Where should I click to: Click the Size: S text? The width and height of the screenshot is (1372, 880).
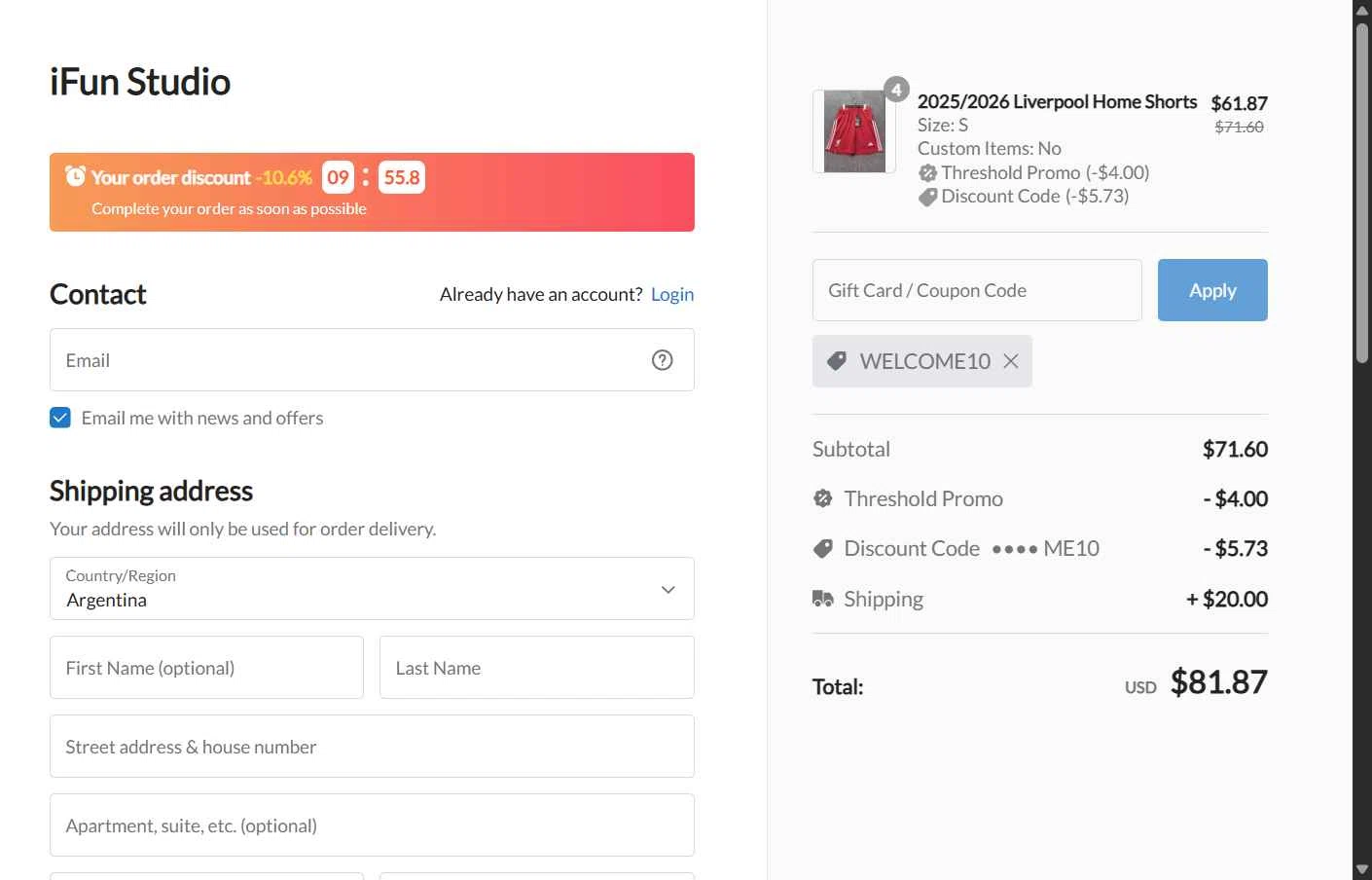click(943, 126)
